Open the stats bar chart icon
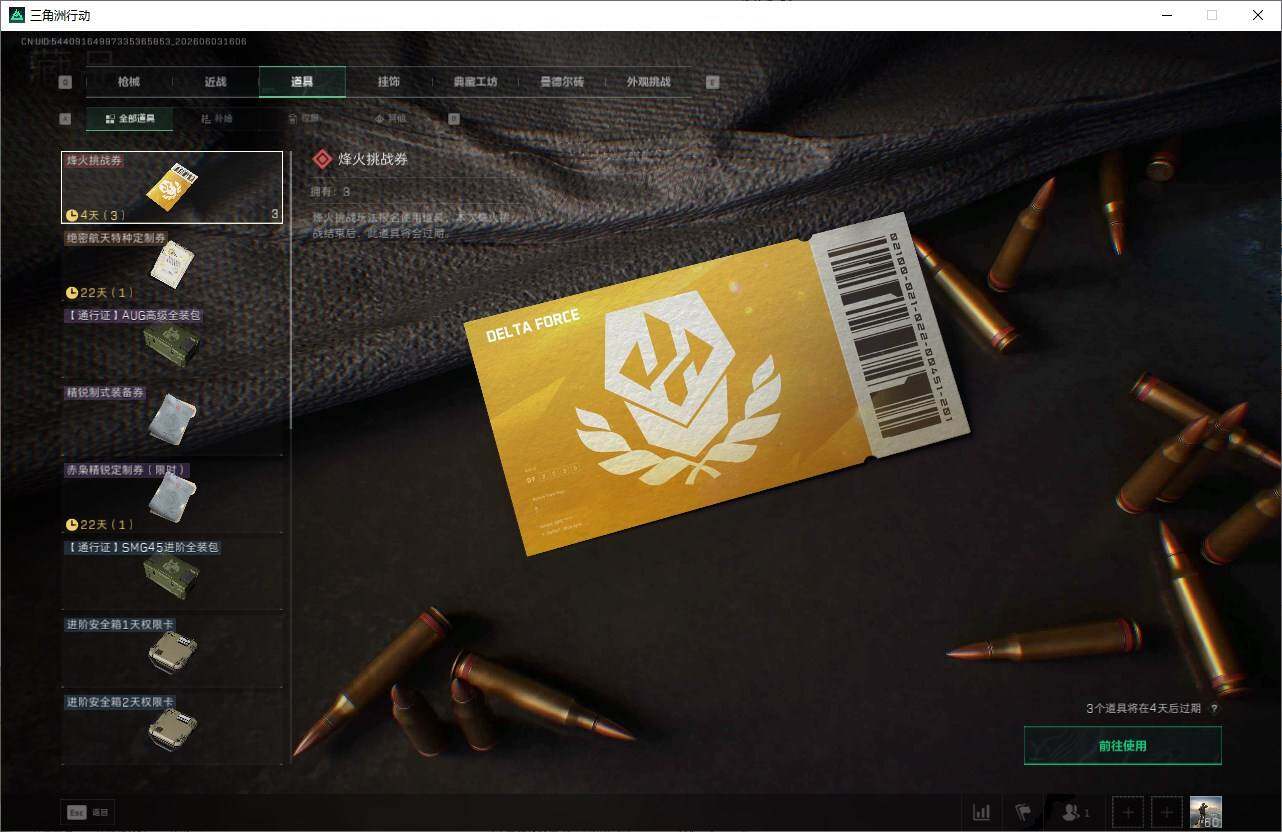1282x832 pixels. point(982,812)
